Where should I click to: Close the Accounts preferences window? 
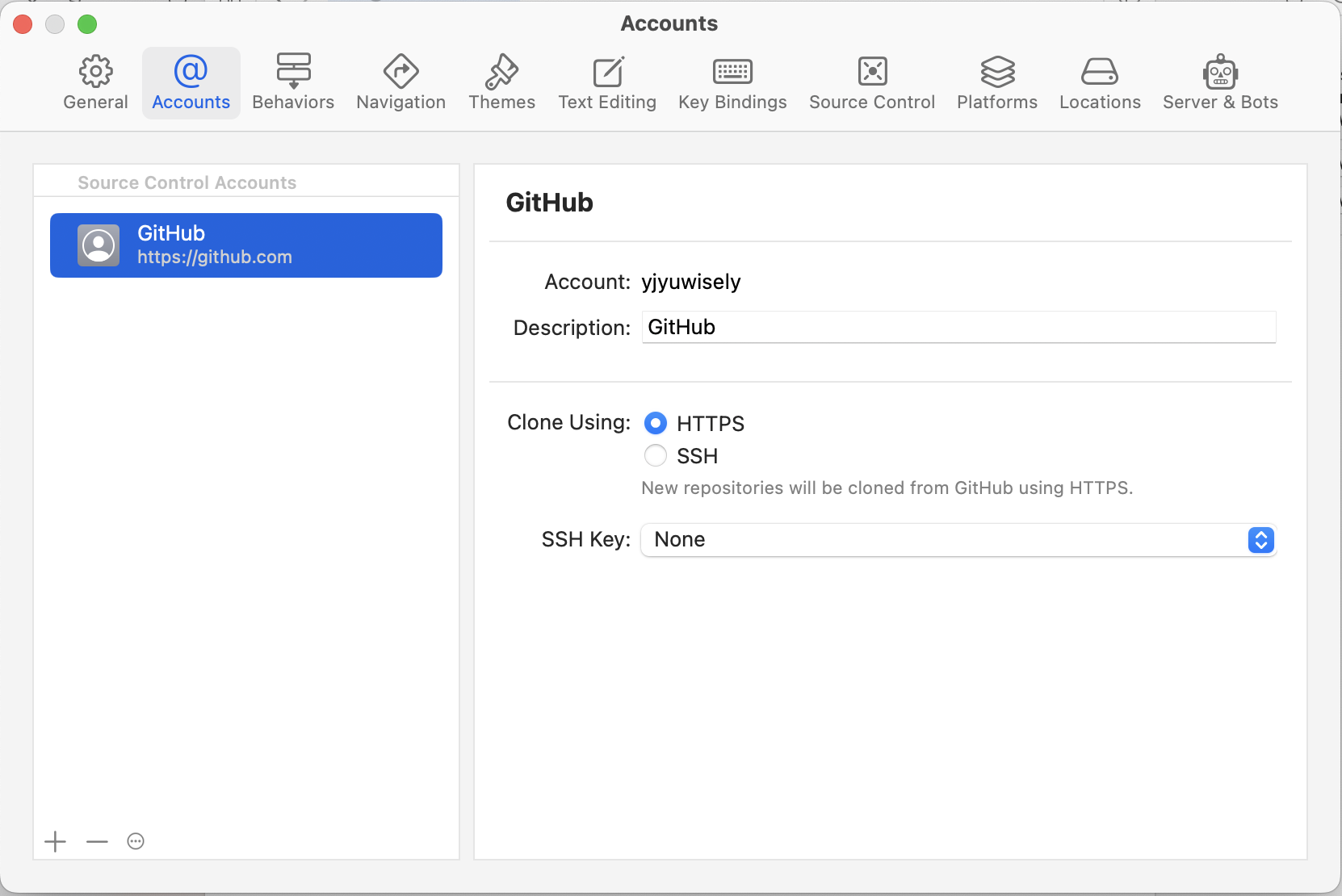coord(23,24)
